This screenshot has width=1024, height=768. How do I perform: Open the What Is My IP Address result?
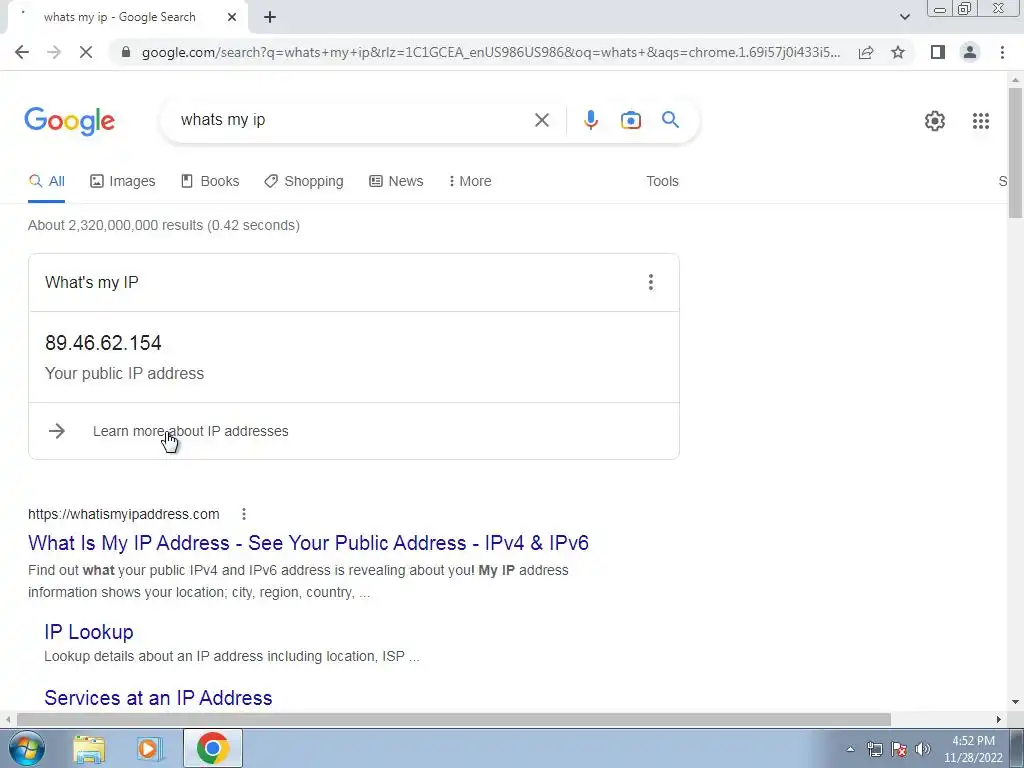click(308, 543)
